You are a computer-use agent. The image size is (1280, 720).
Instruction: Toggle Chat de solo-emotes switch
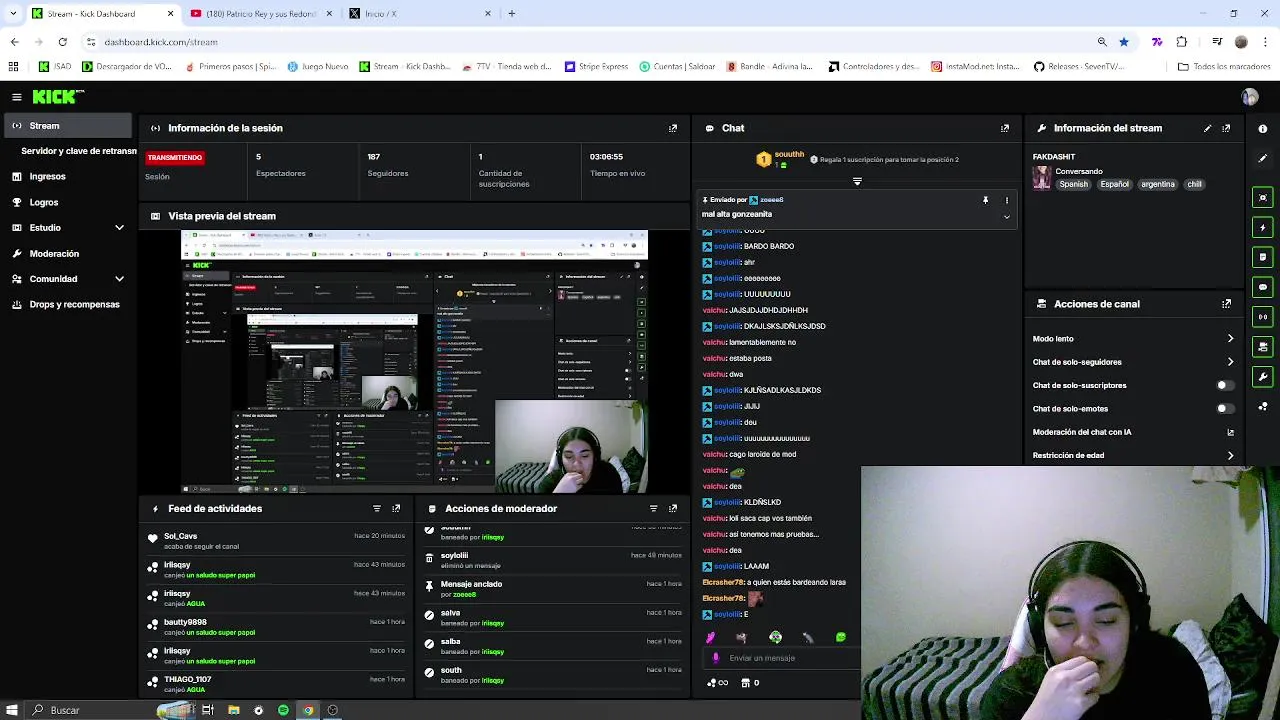point(1224,408)
